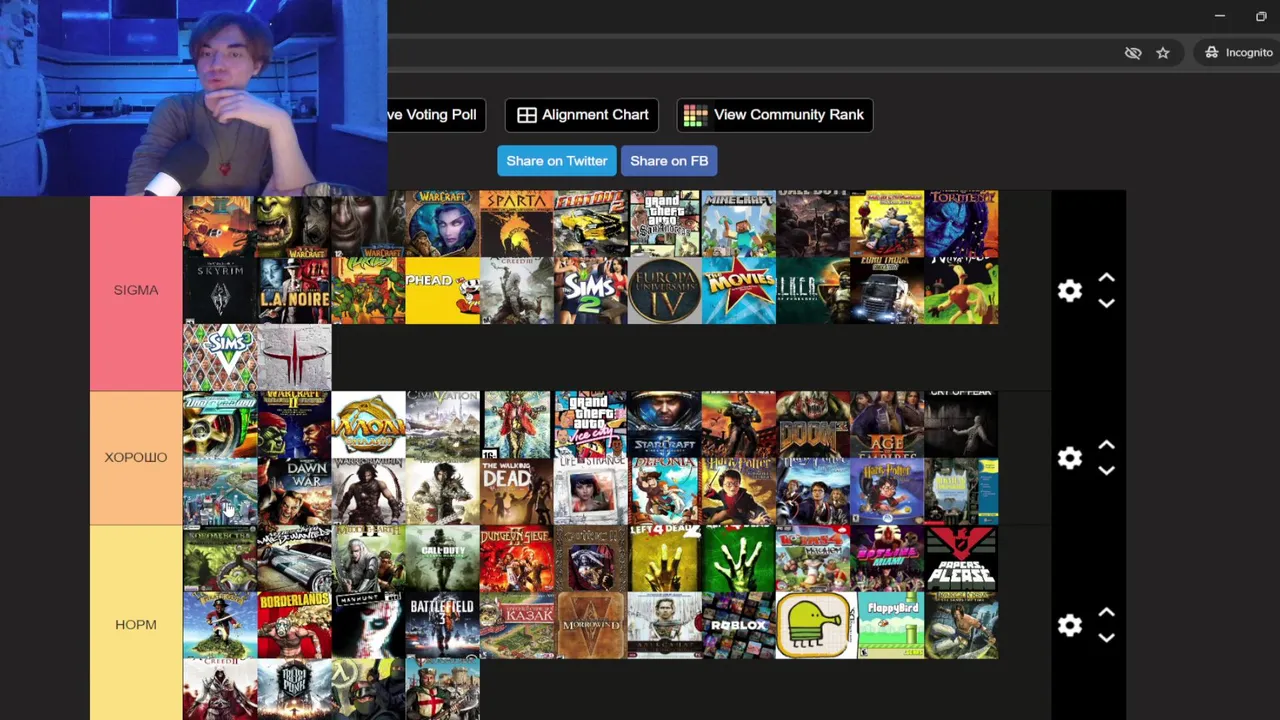
Task: Select the Quake III logo tile
Action: (294, 357)
